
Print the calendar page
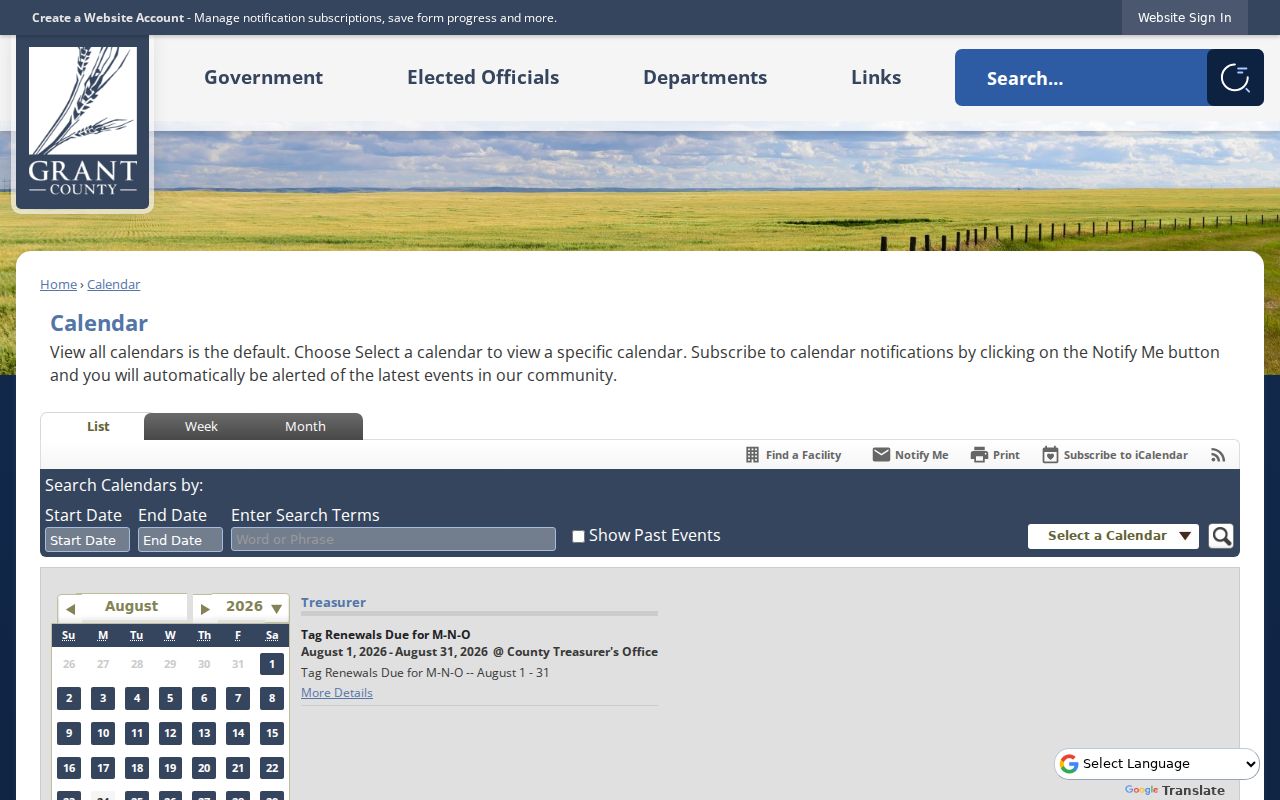[995, 455]
